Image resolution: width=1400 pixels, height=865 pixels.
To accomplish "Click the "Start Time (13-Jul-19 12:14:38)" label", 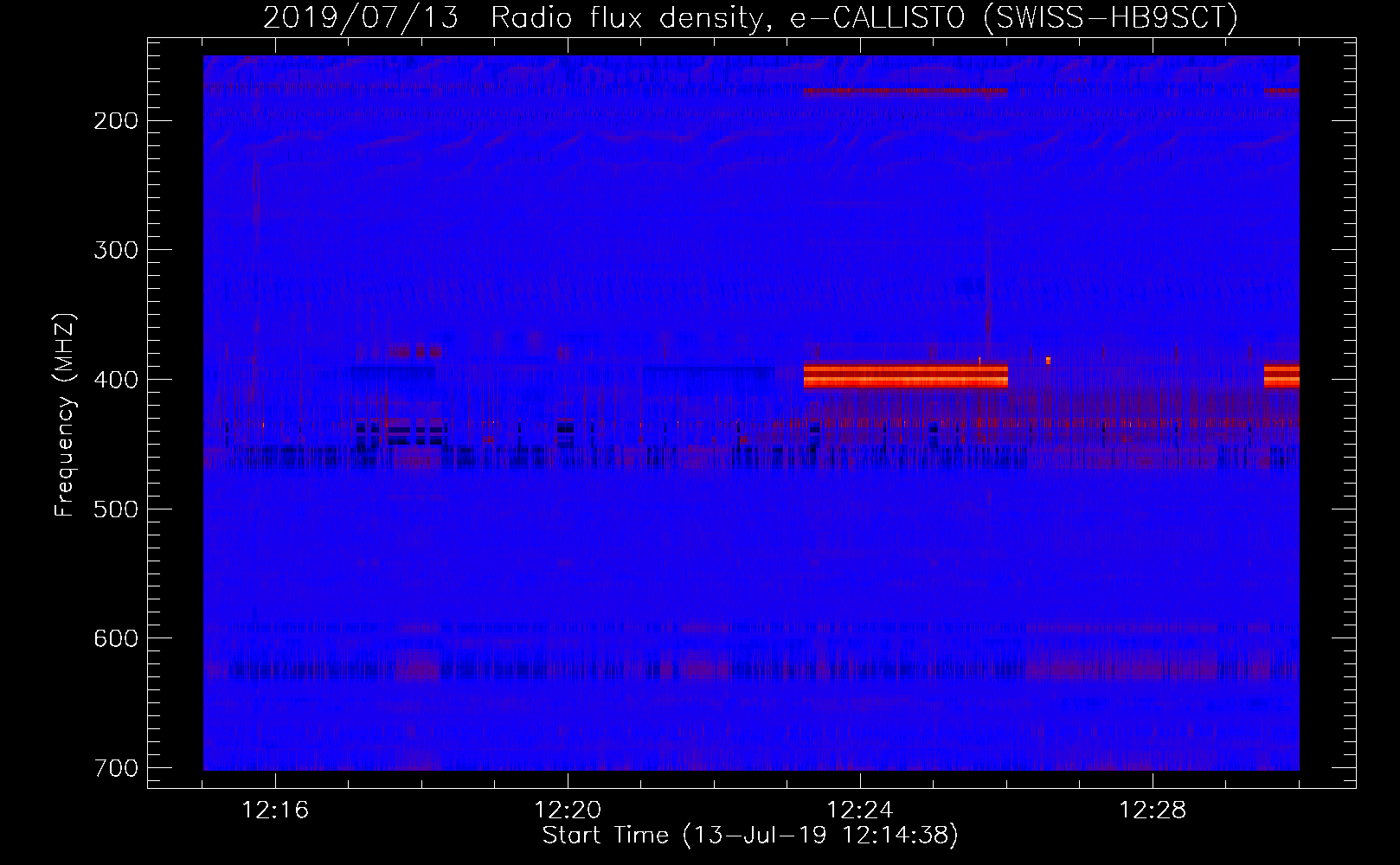I will click(x=750, y=836).
